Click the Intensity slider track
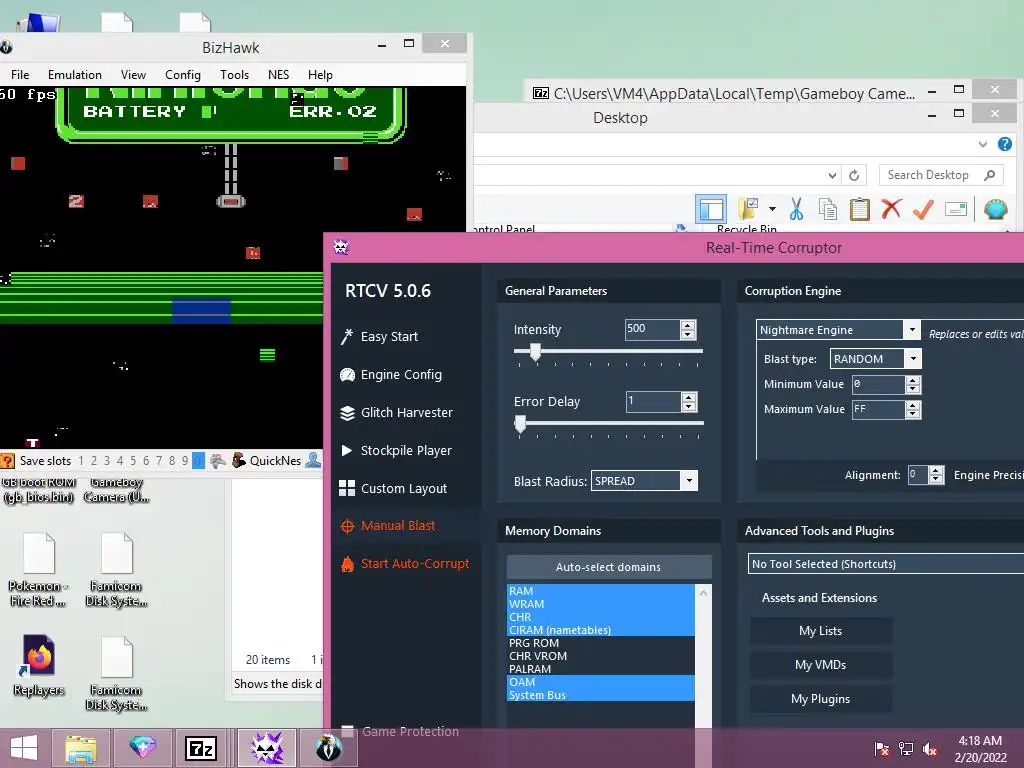The height and width of the screenshot is (768, 1024). pyautogui.click(x=608, y=351)
